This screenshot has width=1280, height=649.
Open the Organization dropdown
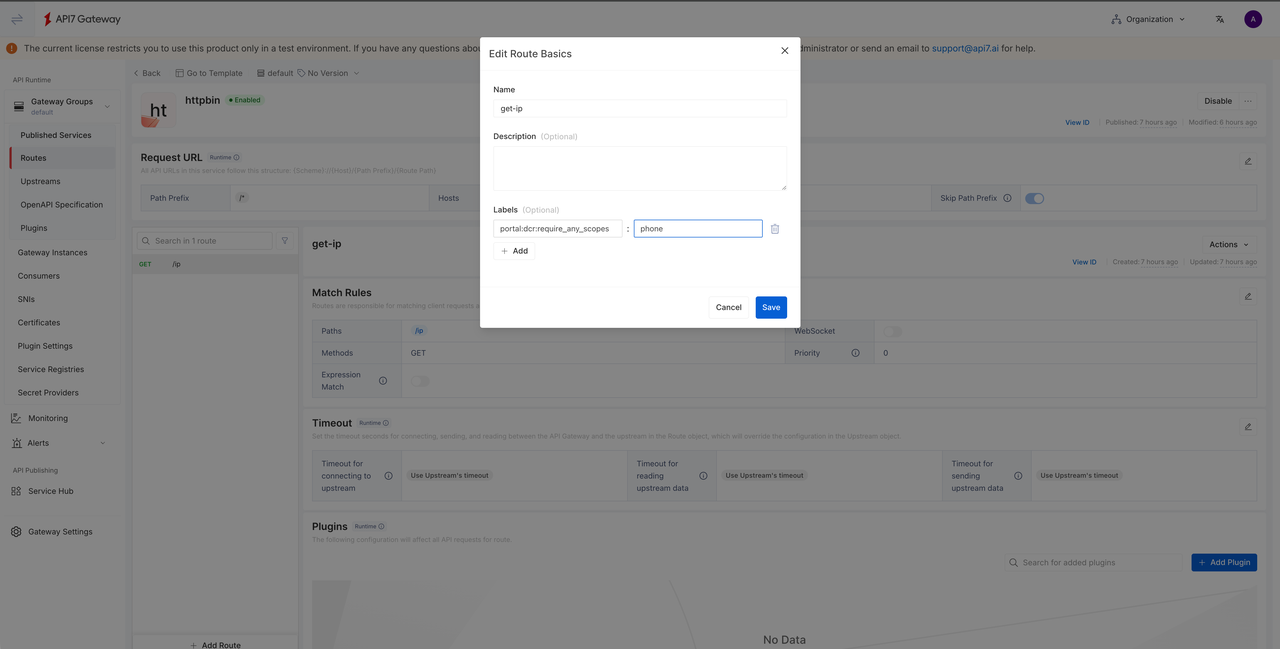(x=1148, y=19)
